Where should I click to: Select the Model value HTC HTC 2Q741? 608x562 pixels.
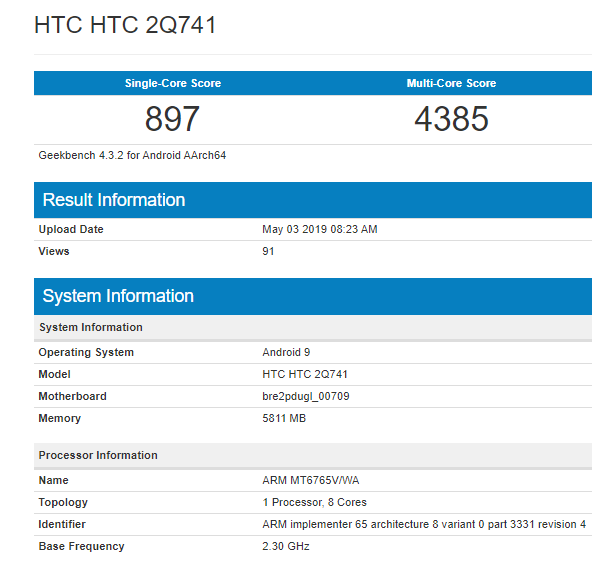305,374
